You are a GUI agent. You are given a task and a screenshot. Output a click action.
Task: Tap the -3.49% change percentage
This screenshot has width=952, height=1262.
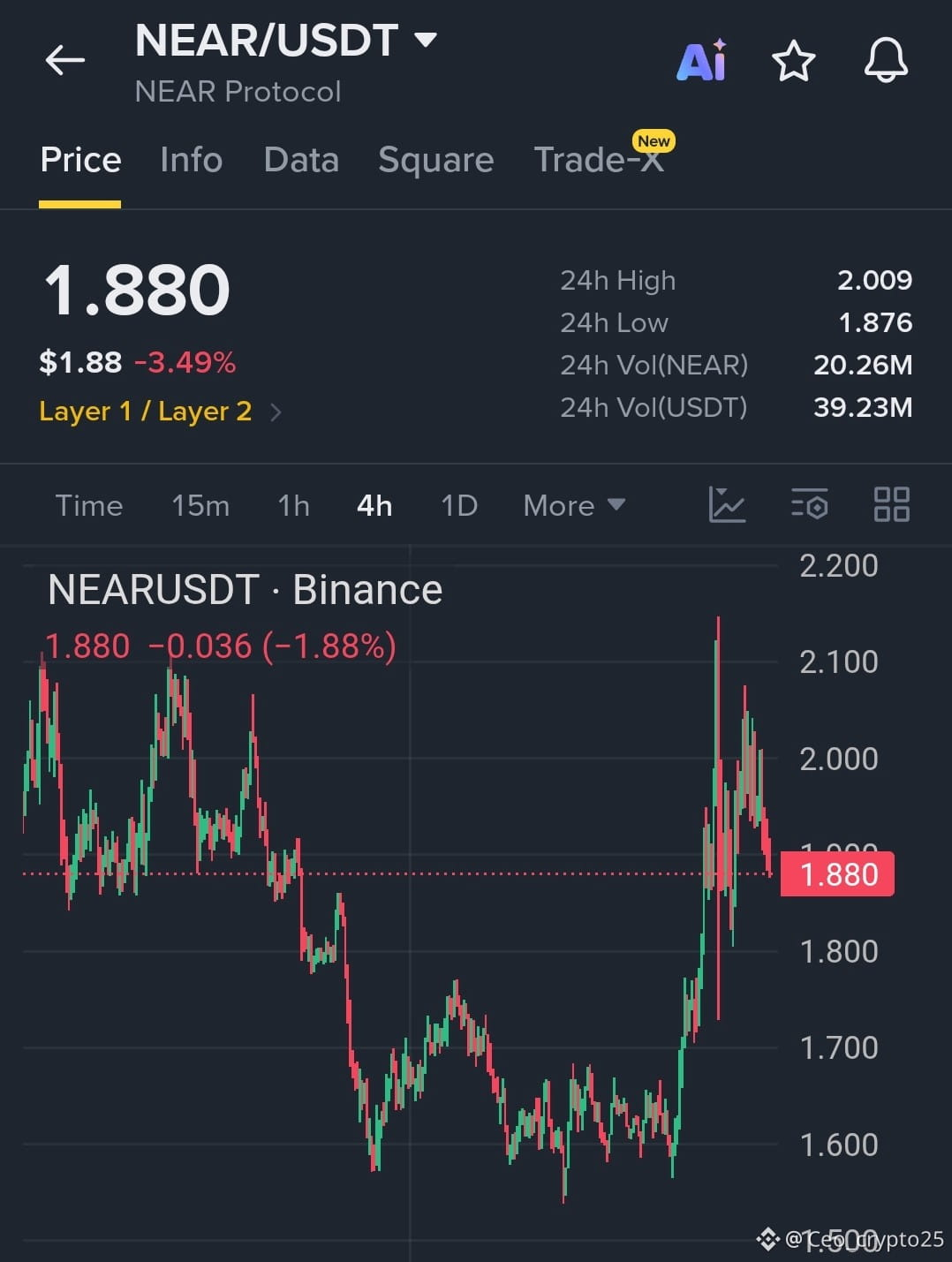click(x=185, y=362)
